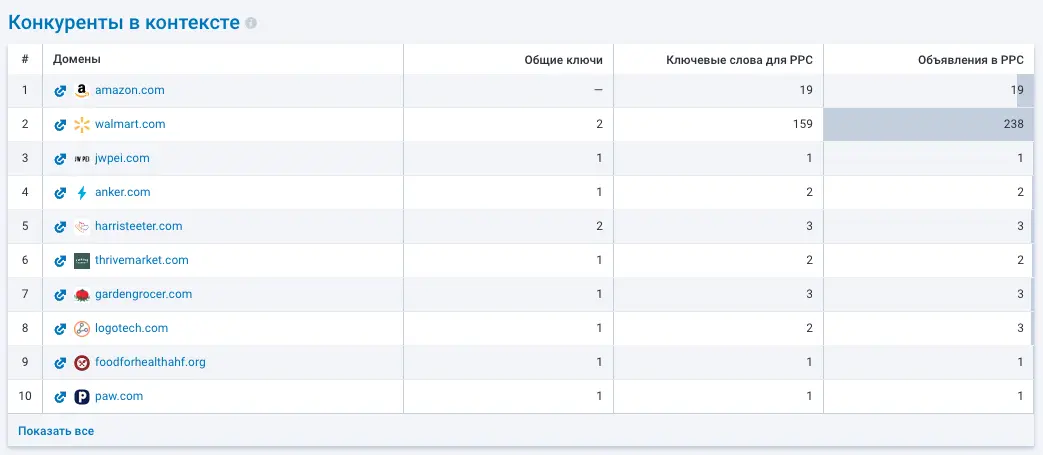Open jwpei.com using its external link icon

click(x=60, y=159)
